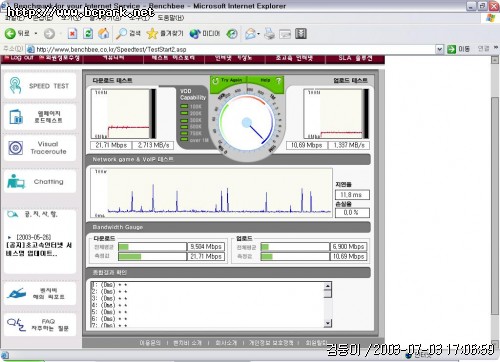Click the Windows flag logo
Image resolution: width=500 pixels, height=362 pixels.
(491, 17)
